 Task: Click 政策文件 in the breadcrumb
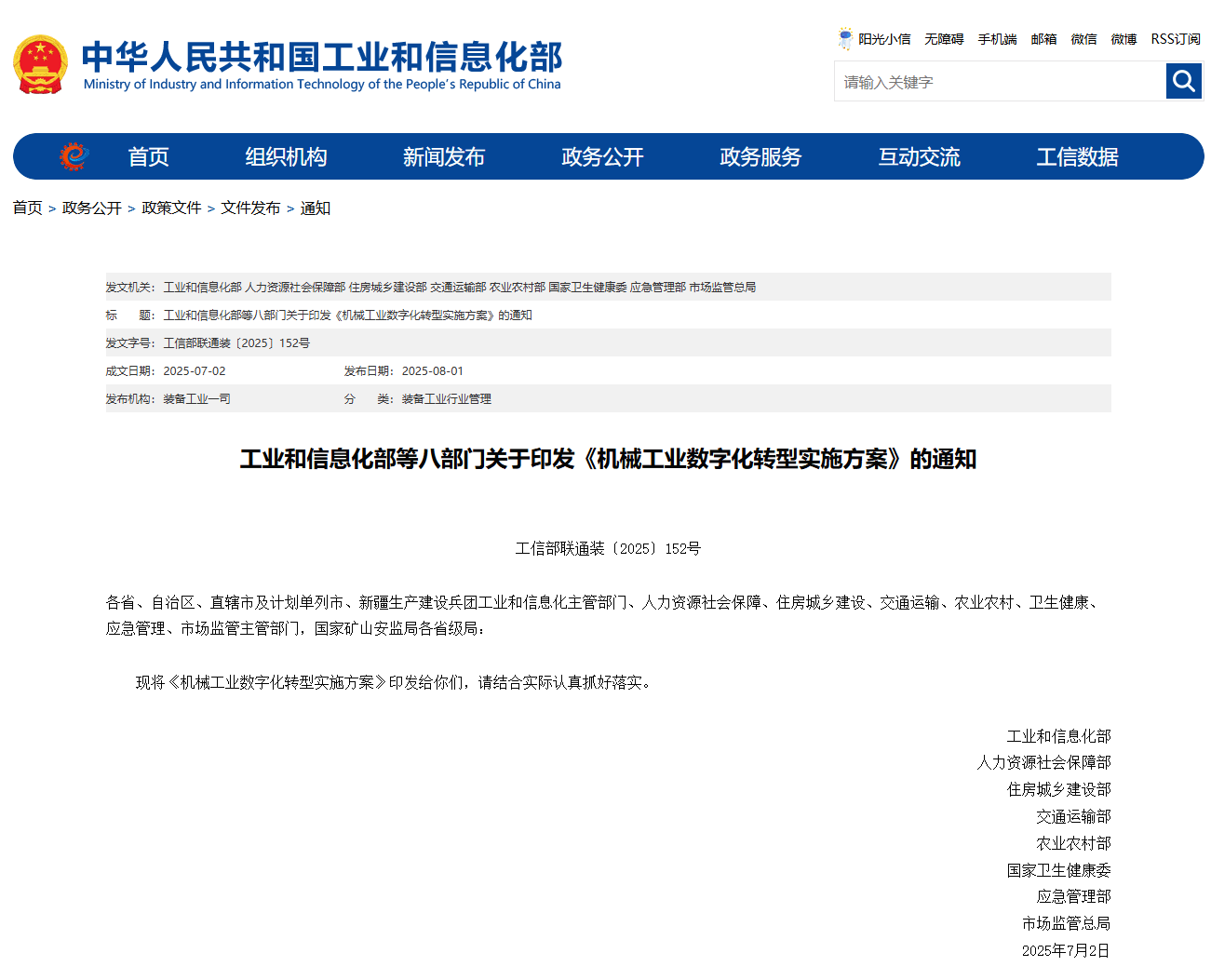[171, 208]
